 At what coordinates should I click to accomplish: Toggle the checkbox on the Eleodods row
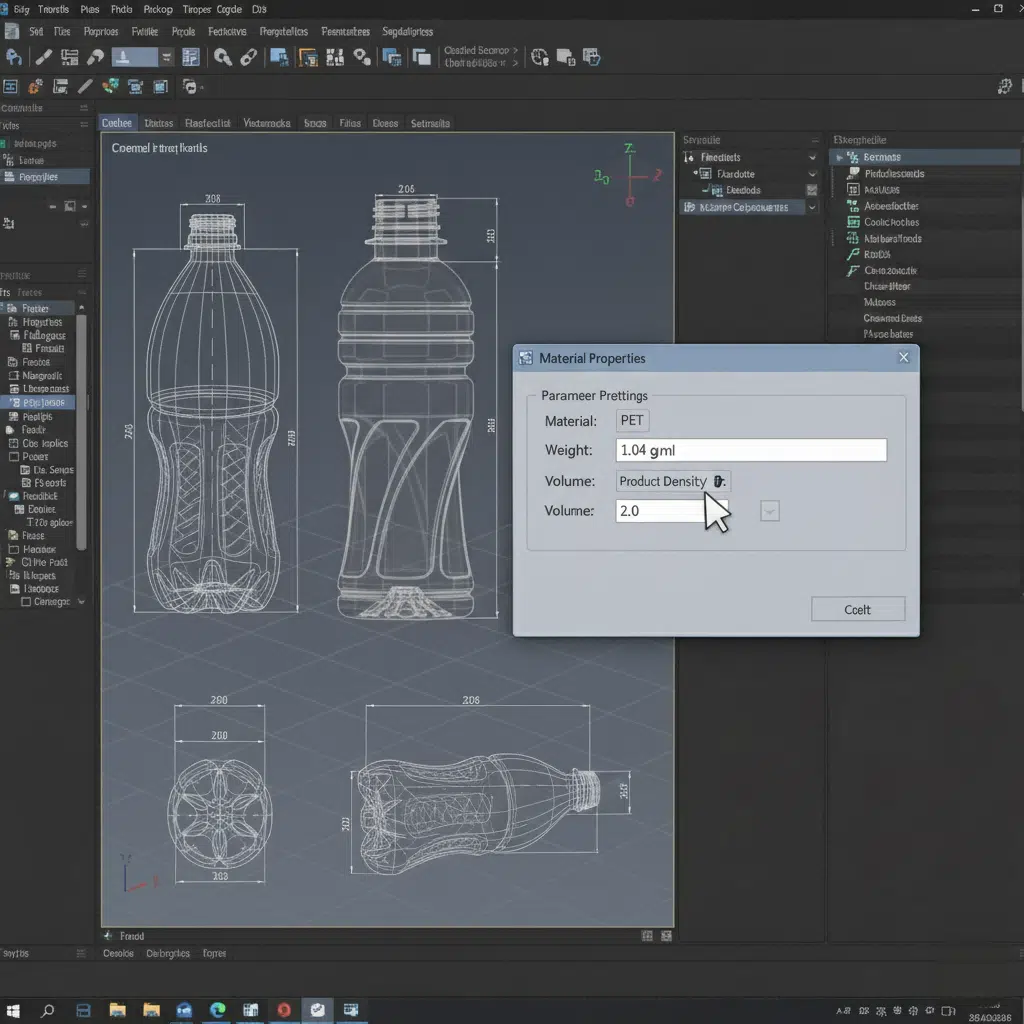(811, 190)
